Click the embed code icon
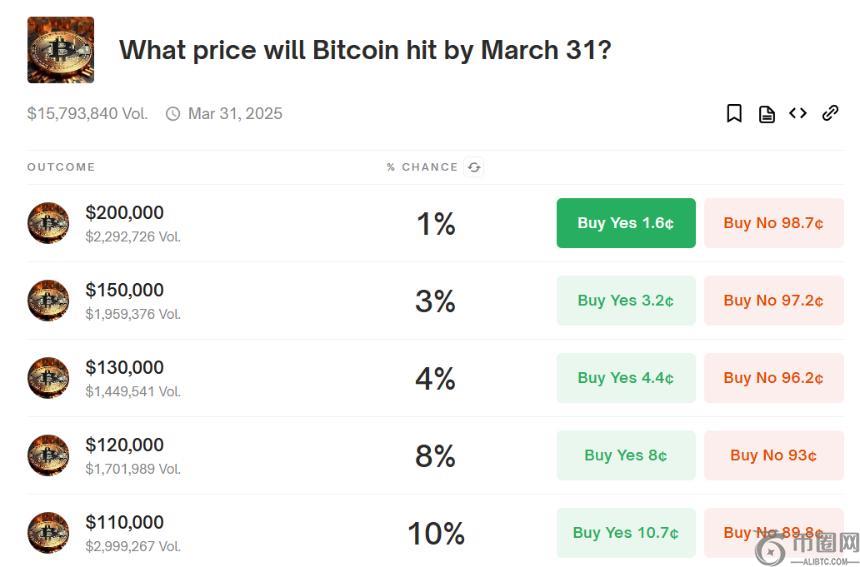 pos(798,114)
